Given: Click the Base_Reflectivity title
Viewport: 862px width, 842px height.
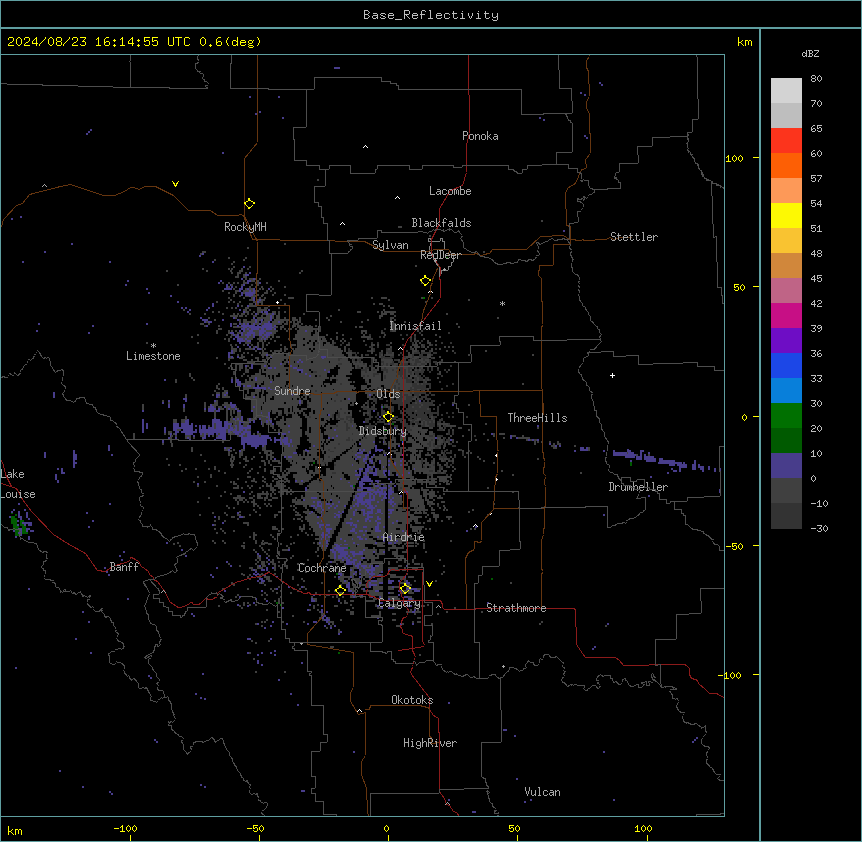Looking at the screenshot, I should tap(431, 15).
